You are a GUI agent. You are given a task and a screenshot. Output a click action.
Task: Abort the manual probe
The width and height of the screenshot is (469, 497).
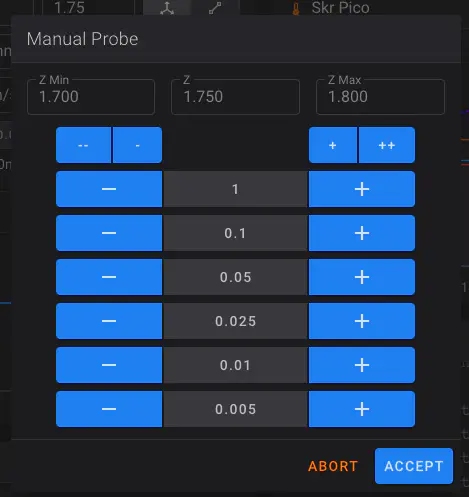point(333,466)
